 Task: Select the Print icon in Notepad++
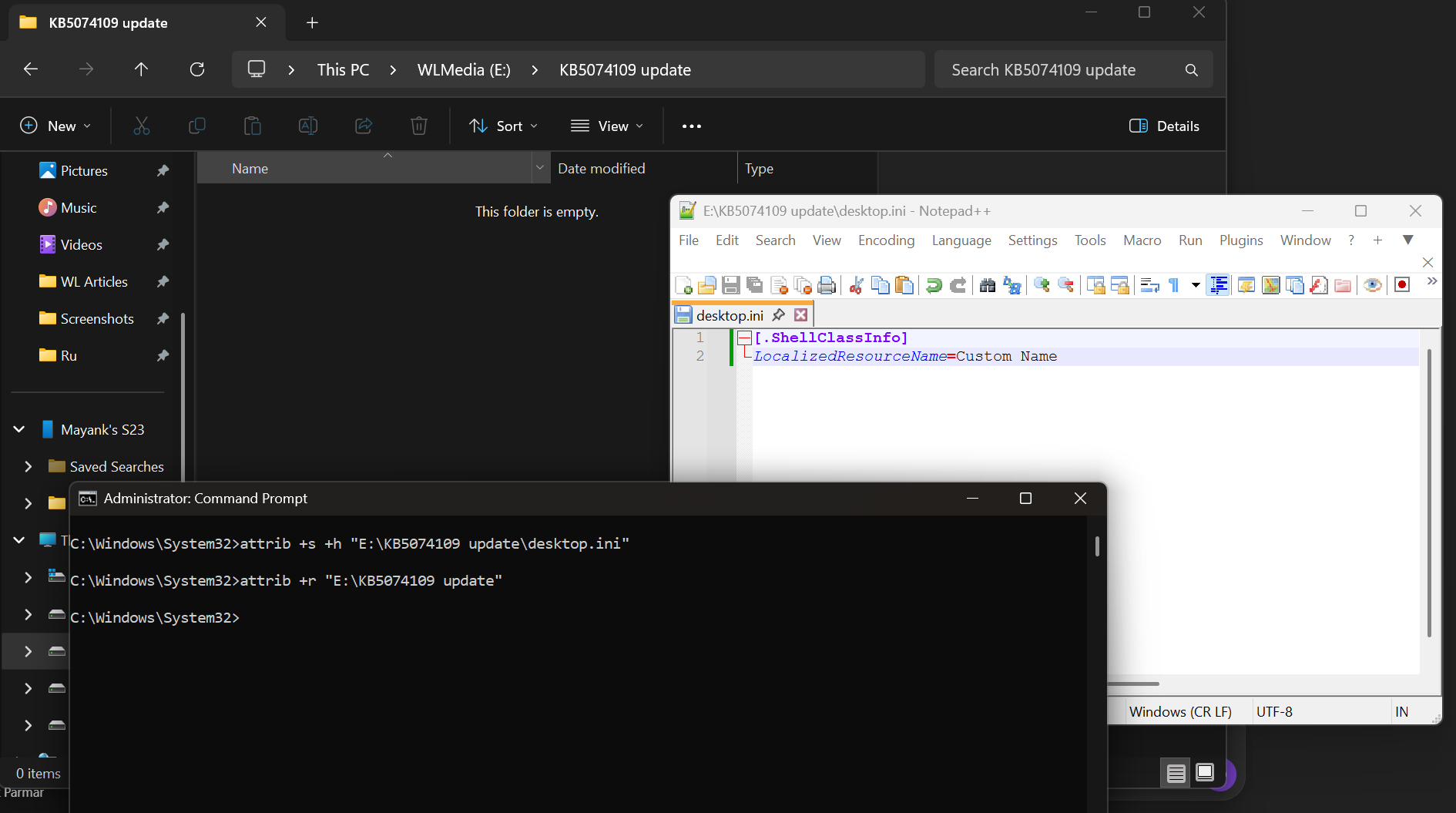click(826, 284)
